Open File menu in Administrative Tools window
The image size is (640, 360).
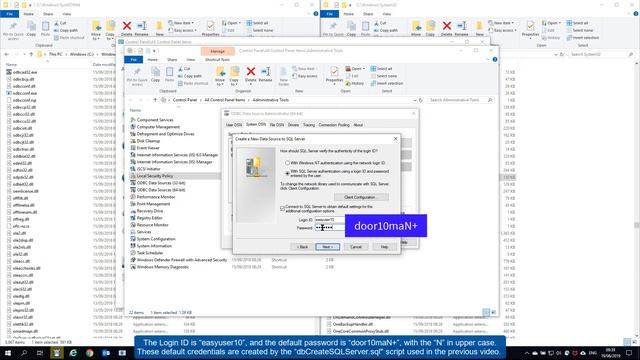click(x=133, y=60)
